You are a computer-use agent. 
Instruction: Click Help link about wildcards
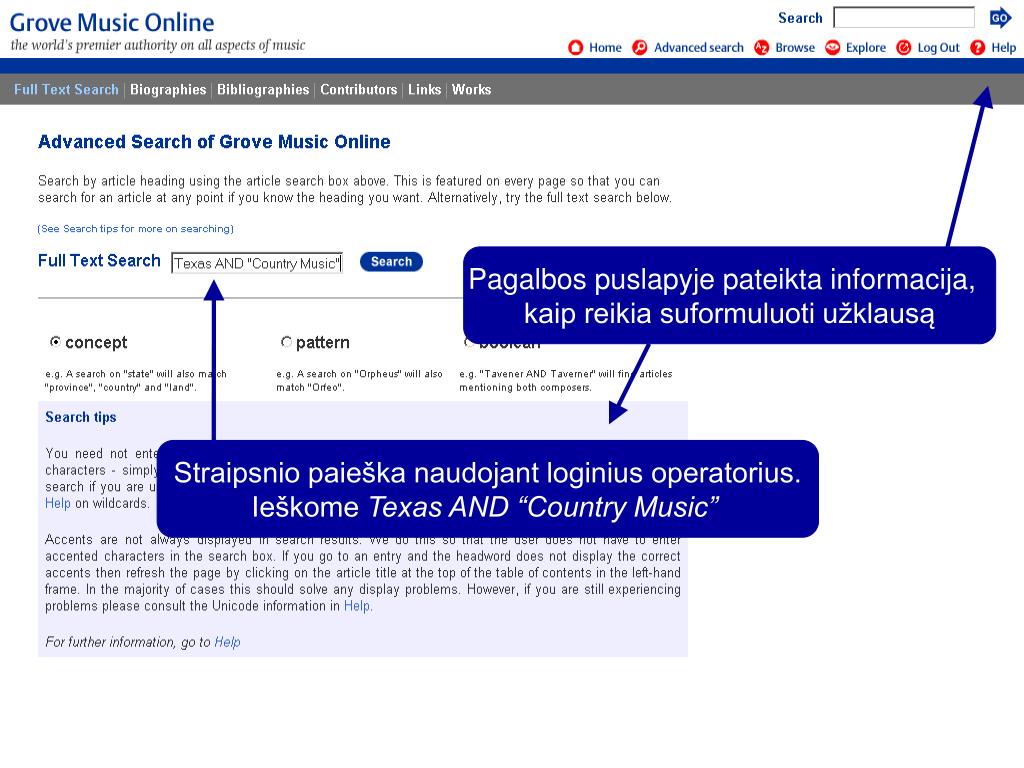click(57, 504)
